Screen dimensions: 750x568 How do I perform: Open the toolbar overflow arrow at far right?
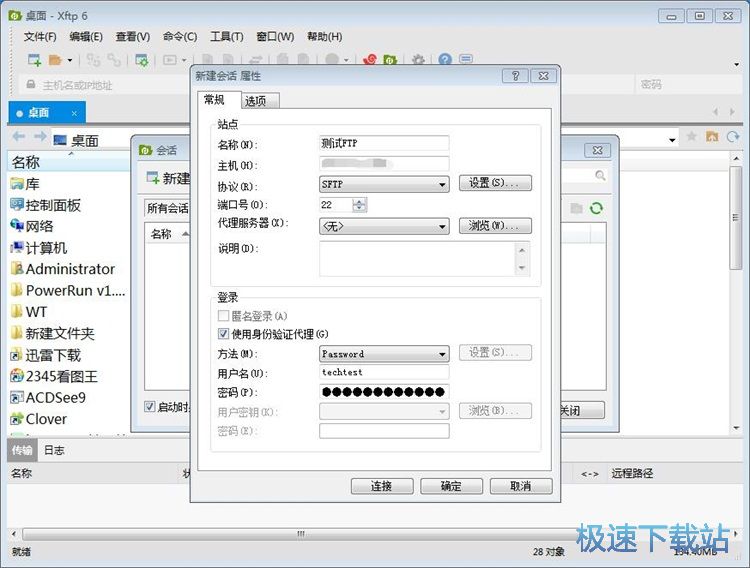point(737,64)
